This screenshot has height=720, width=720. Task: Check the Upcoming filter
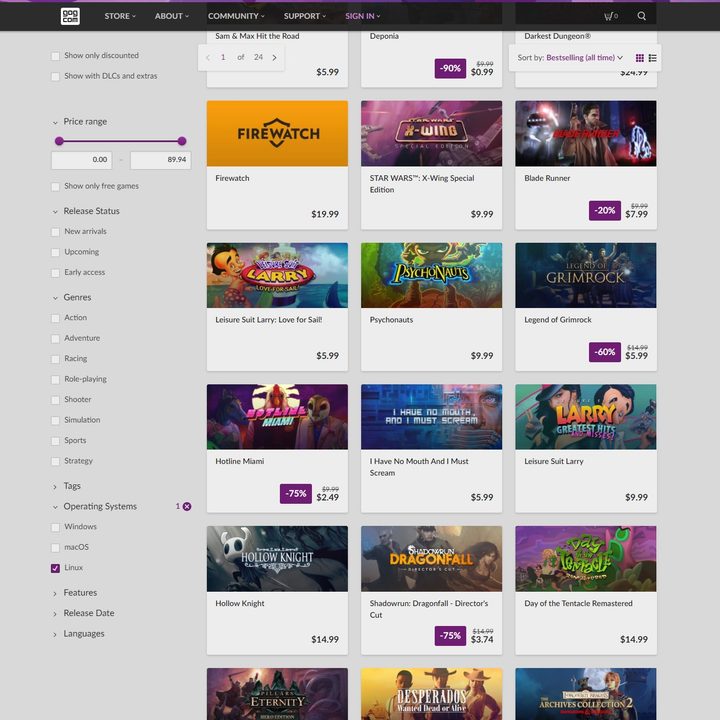tap(55, 252)
